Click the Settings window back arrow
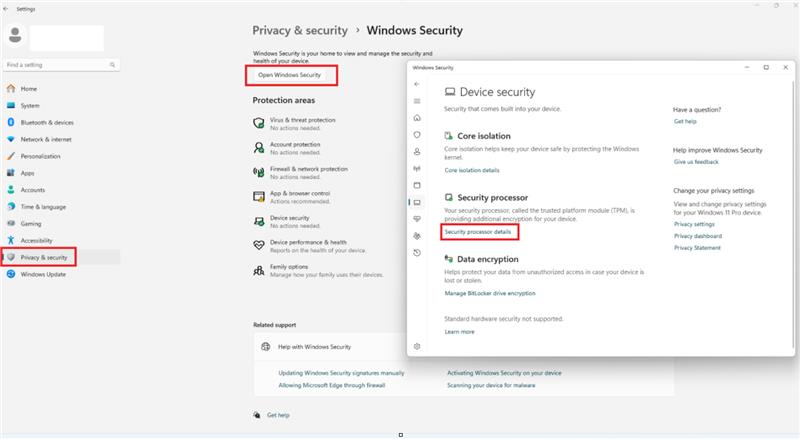 tap(6, 9)
